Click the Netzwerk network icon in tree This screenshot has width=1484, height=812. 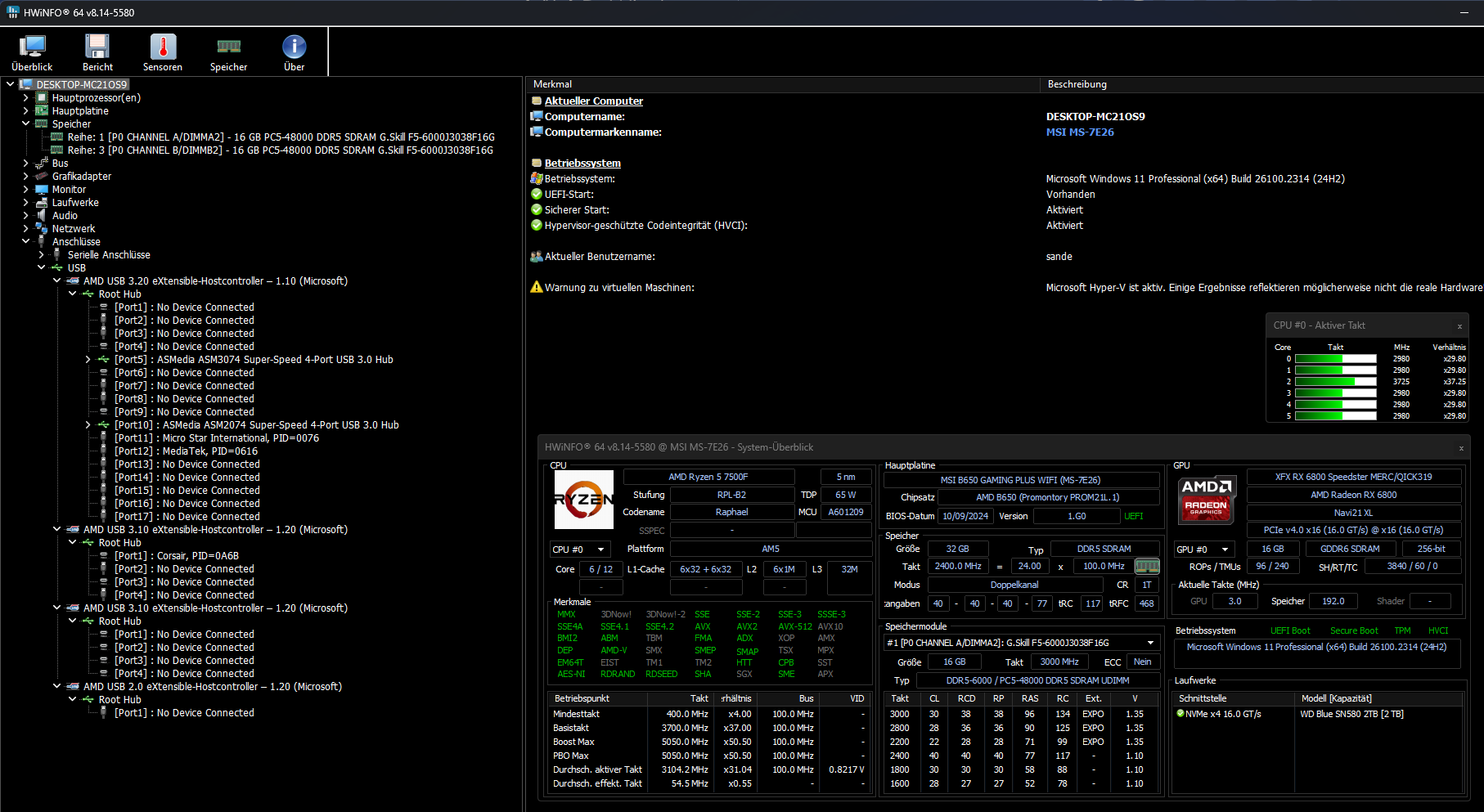click(x=42, y=229)
